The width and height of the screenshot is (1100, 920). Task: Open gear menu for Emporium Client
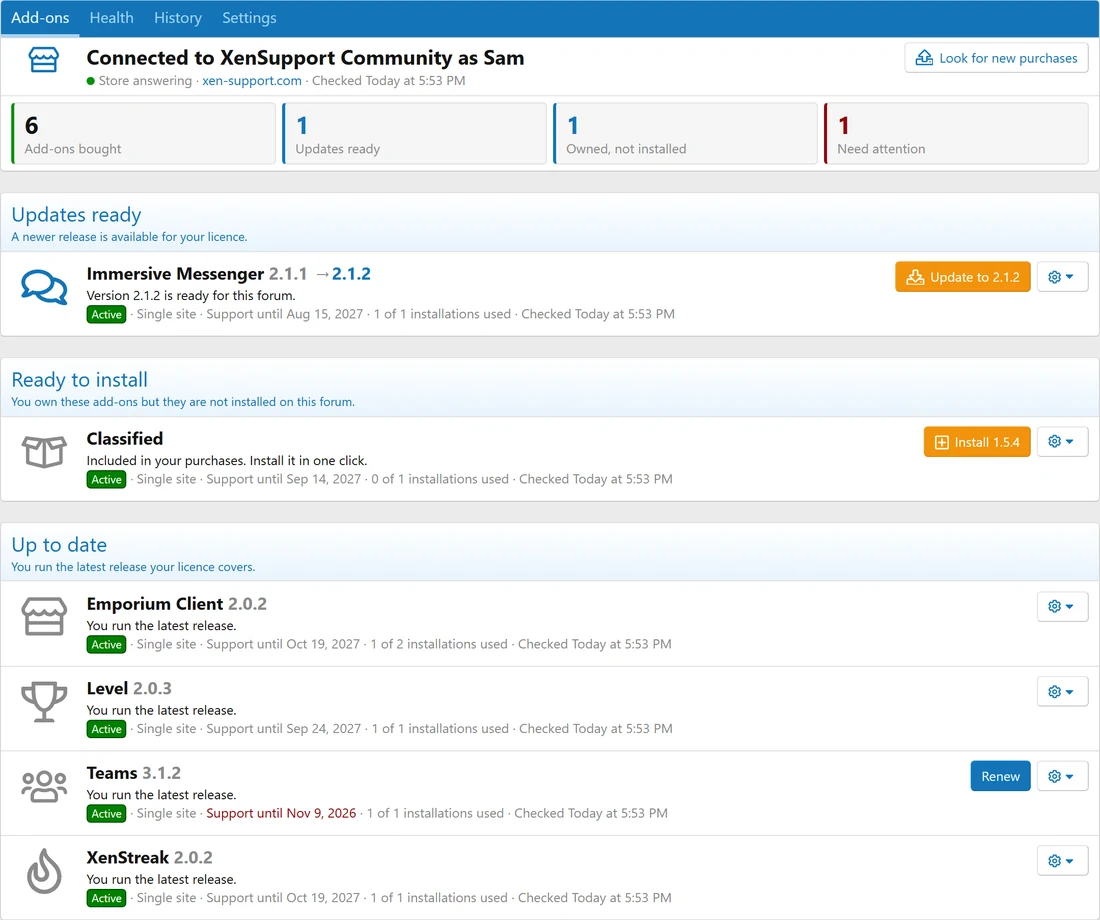coord(1062,606)
